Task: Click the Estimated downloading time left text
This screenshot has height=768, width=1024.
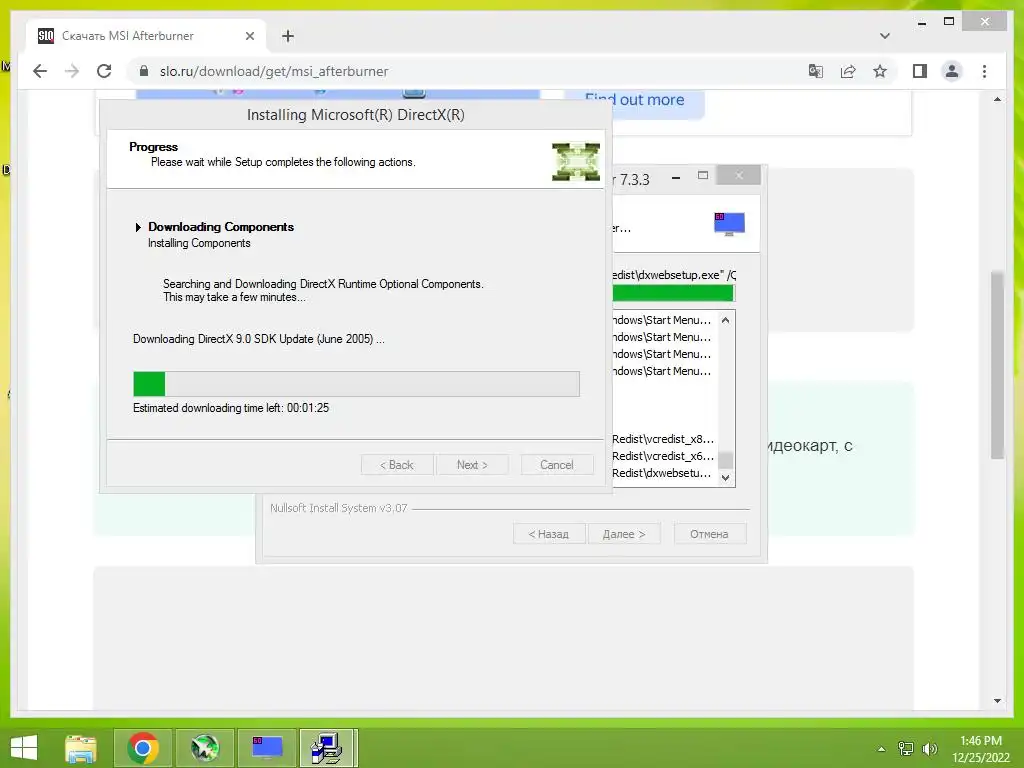Action: click(231, 408)
